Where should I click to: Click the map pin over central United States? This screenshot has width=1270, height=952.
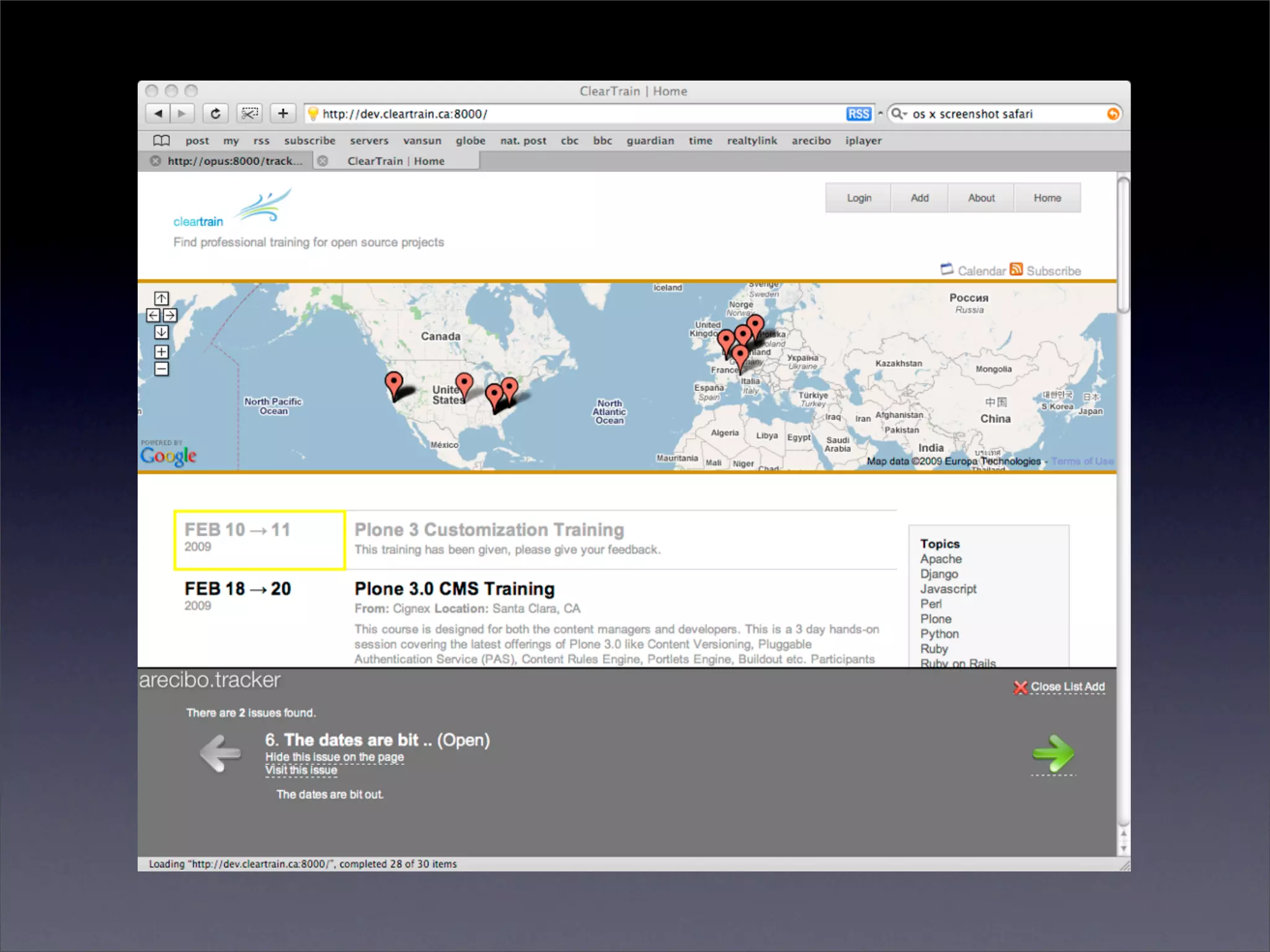tap(464, 386)
